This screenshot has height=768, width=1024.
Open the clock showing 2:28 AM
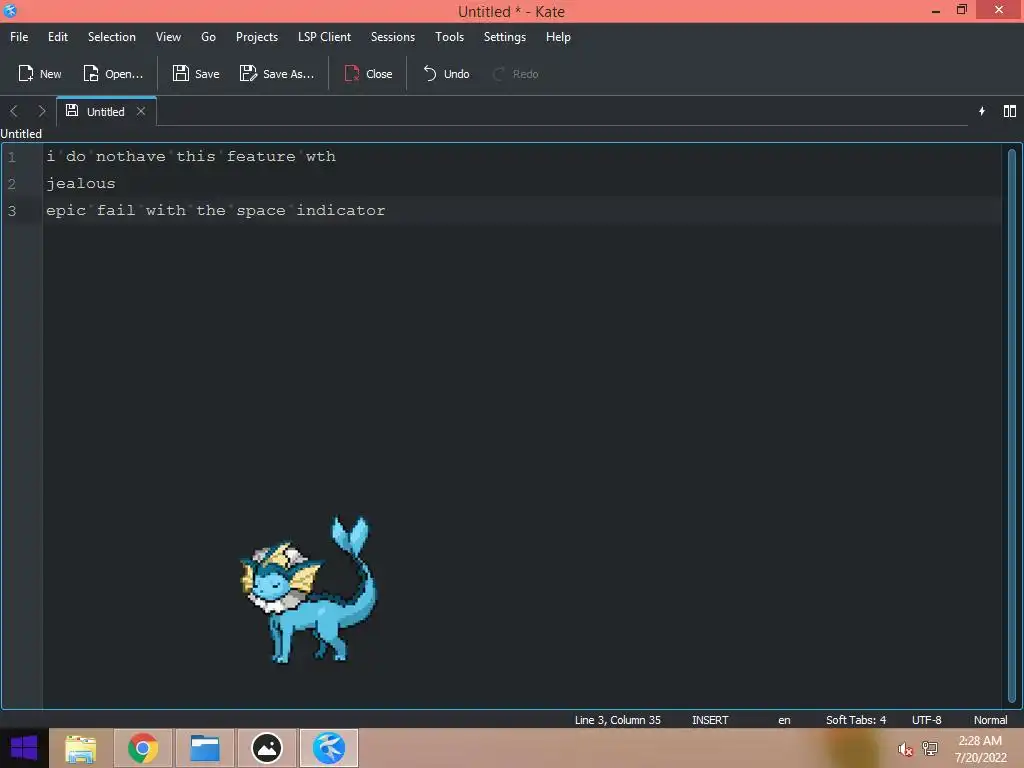(x=980, y=749)
